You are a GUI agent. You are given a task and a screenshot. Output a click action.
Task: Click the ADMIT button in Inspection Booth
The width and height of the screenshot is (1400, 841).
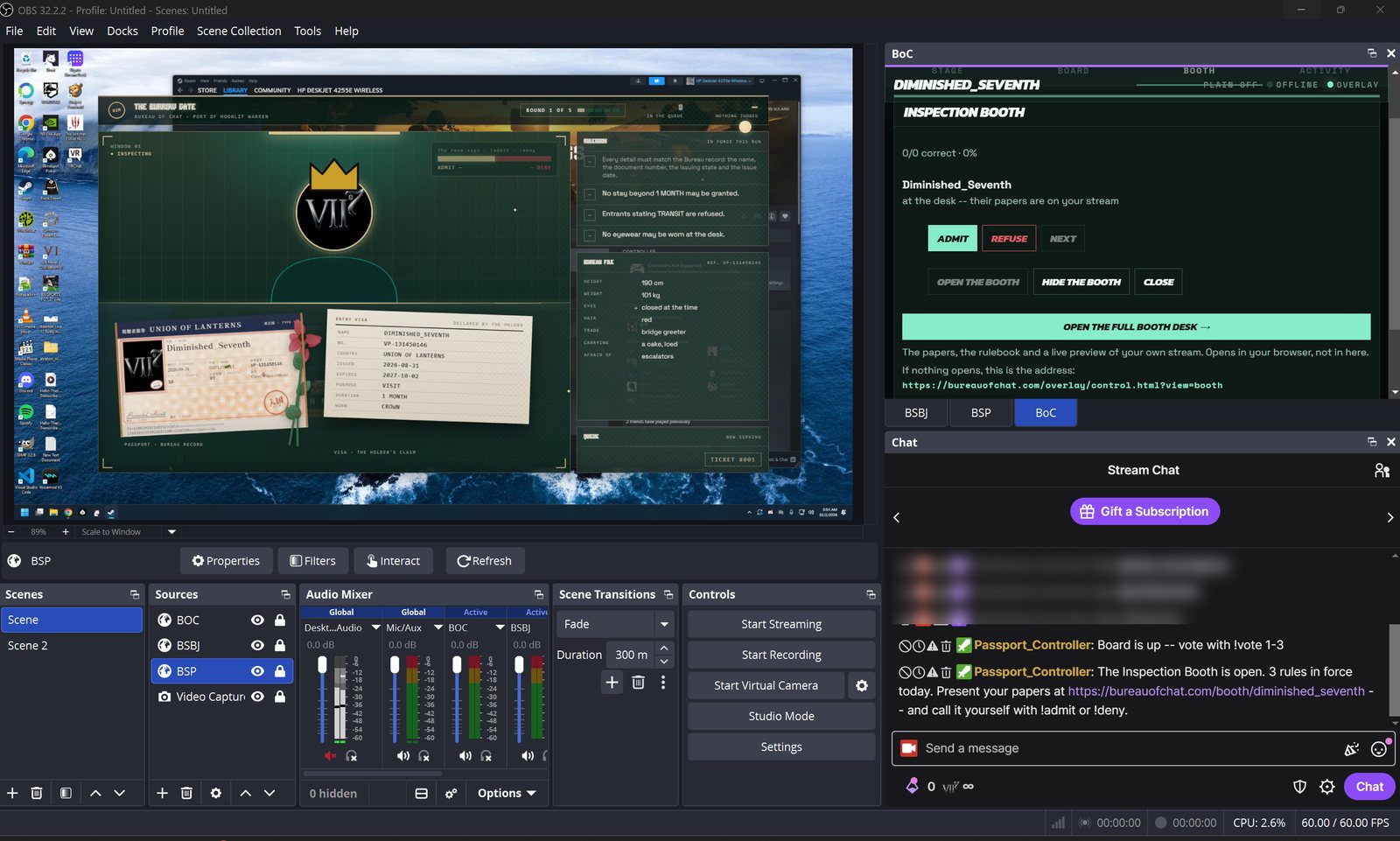coord(953,238)
